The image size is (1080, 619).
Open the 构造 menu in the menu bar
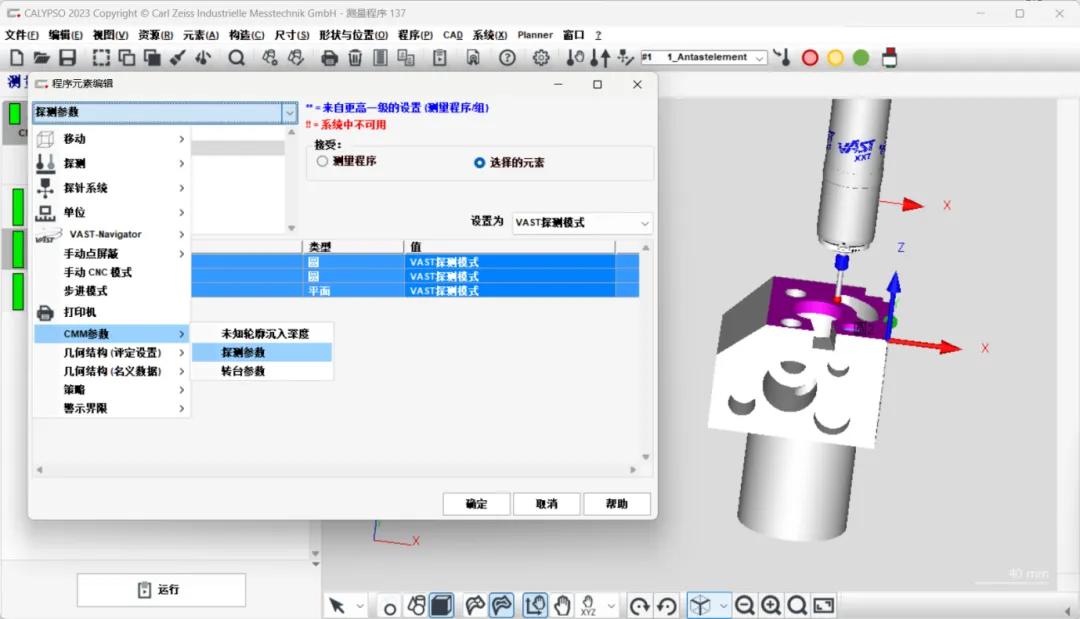coord(247,35)
